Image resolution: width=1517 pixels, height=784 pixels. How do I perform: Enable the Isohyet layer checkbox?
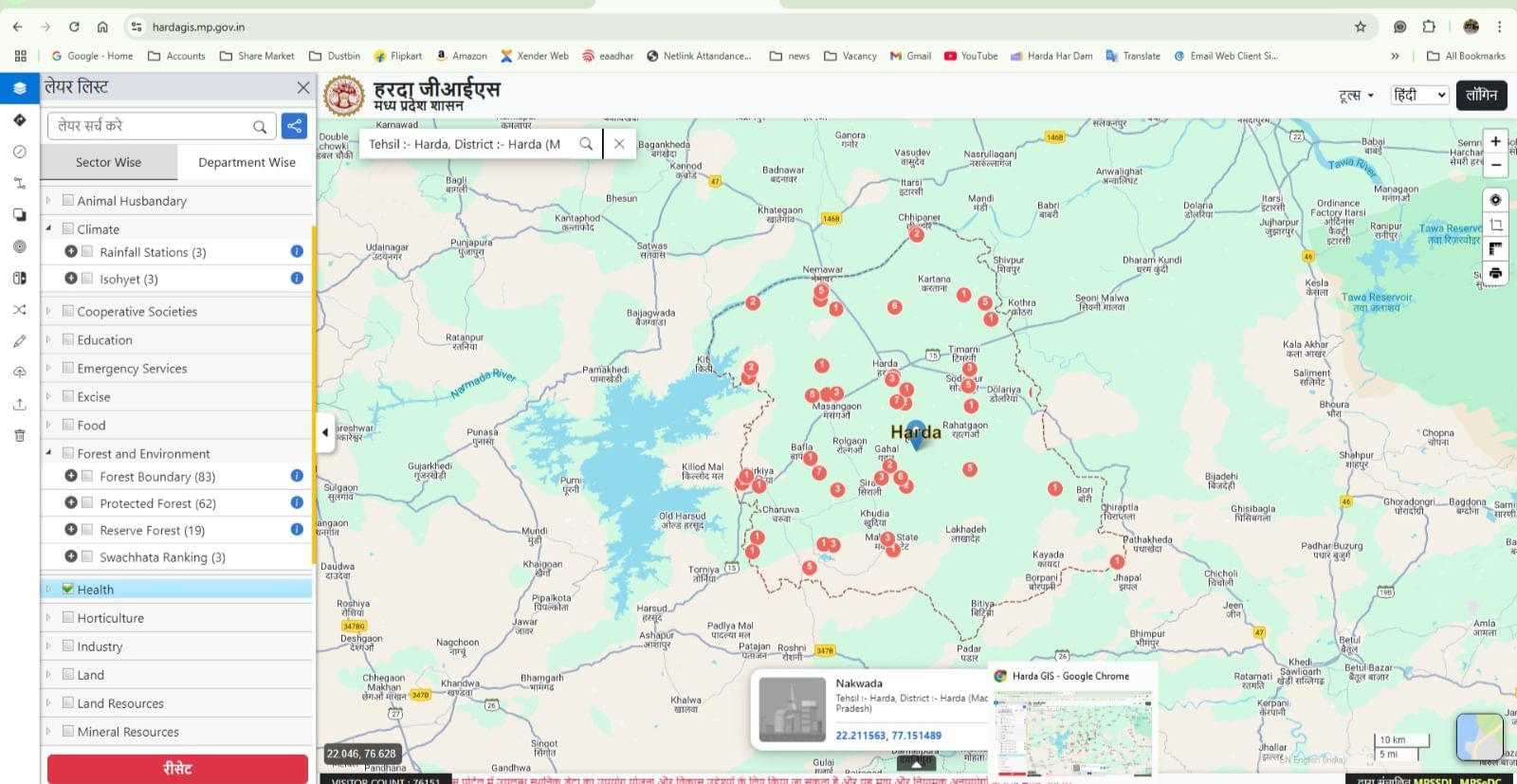click(87, 278)
